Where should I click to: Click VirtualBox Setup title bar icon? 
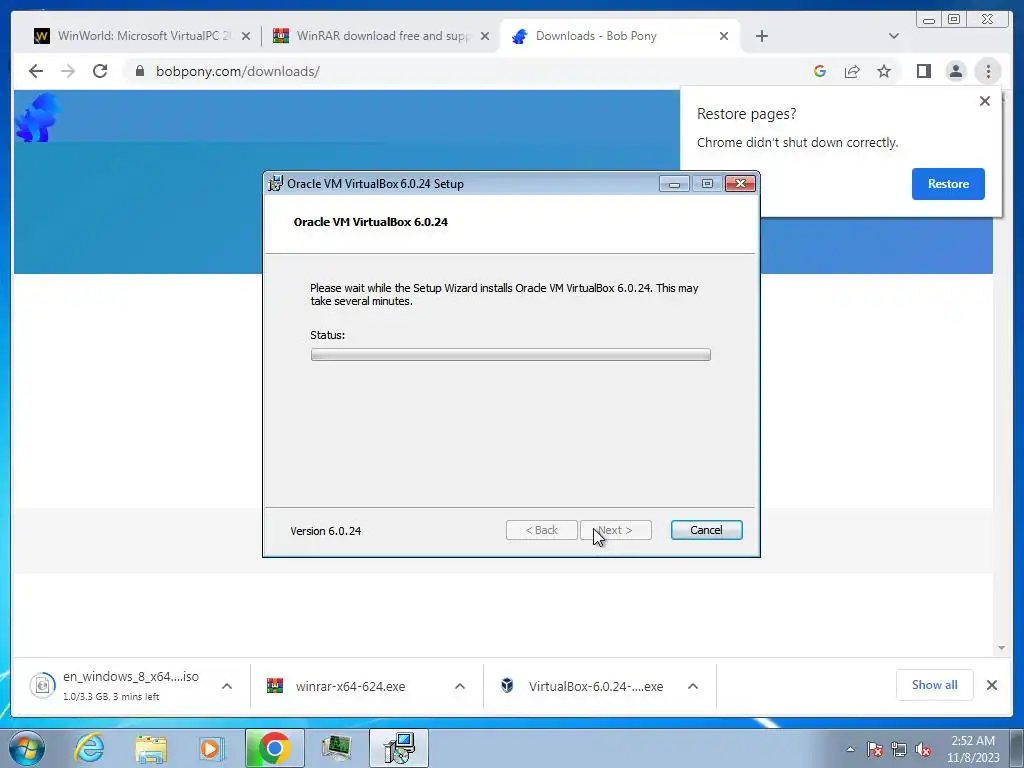276,184
